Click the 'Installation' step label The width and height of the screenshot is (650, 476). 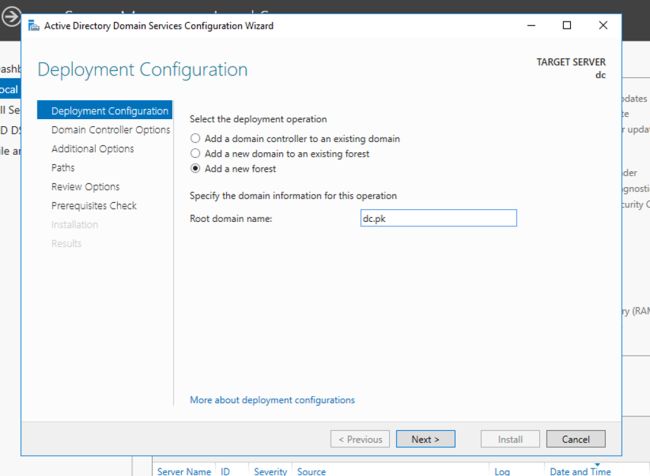pos(75,225)
